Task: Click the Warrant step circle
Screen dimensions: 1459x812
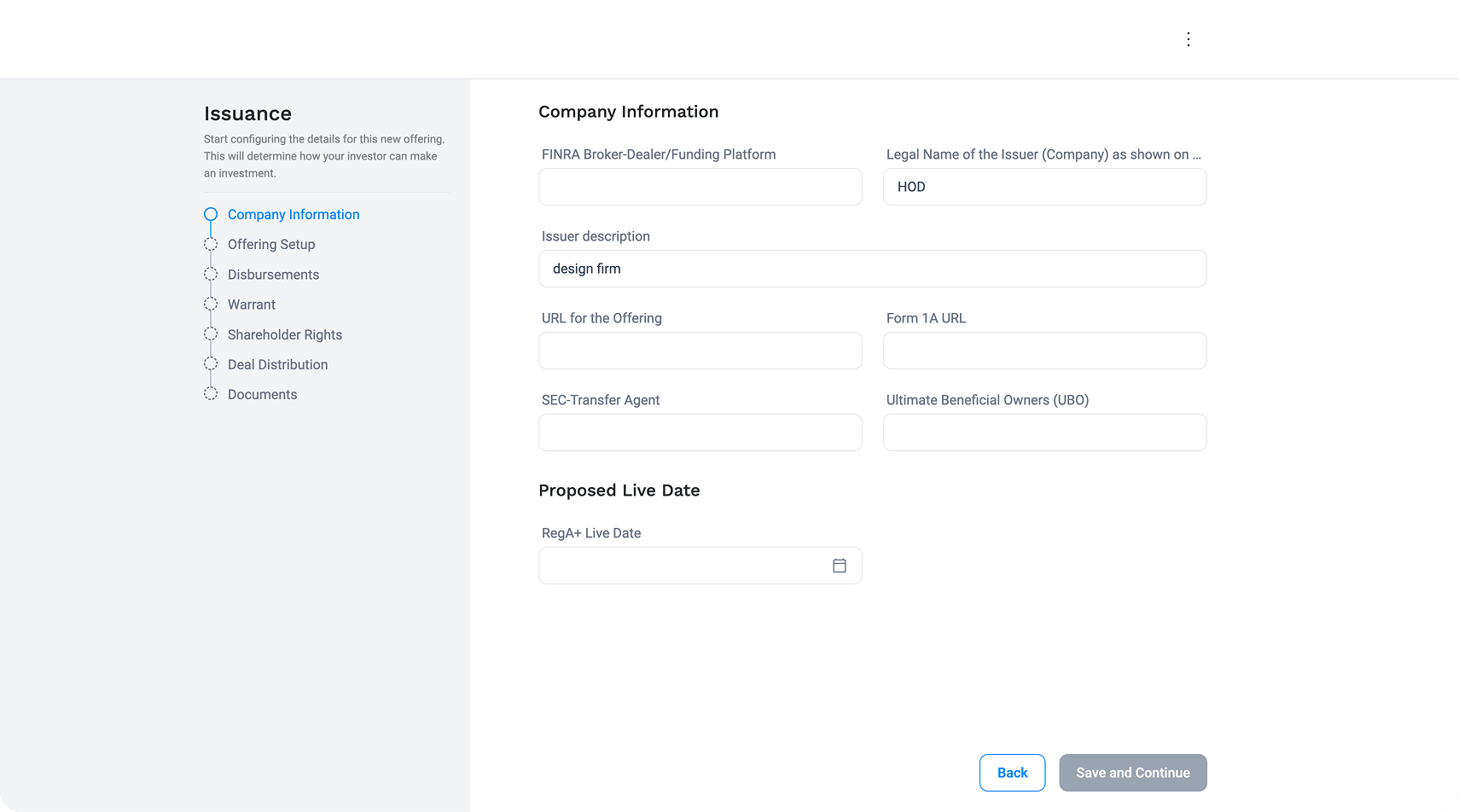Action: click(x=211, y=304)
